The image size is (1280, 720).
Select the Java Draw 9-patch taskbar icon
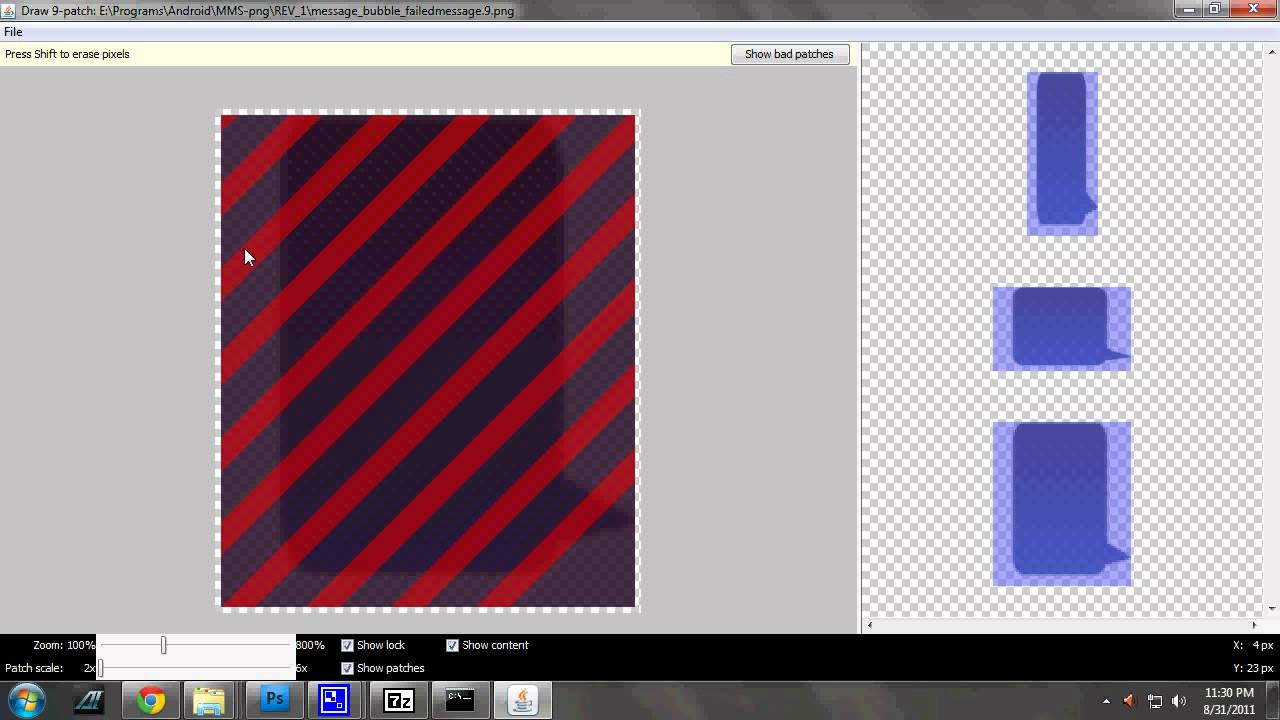point(522,700)
